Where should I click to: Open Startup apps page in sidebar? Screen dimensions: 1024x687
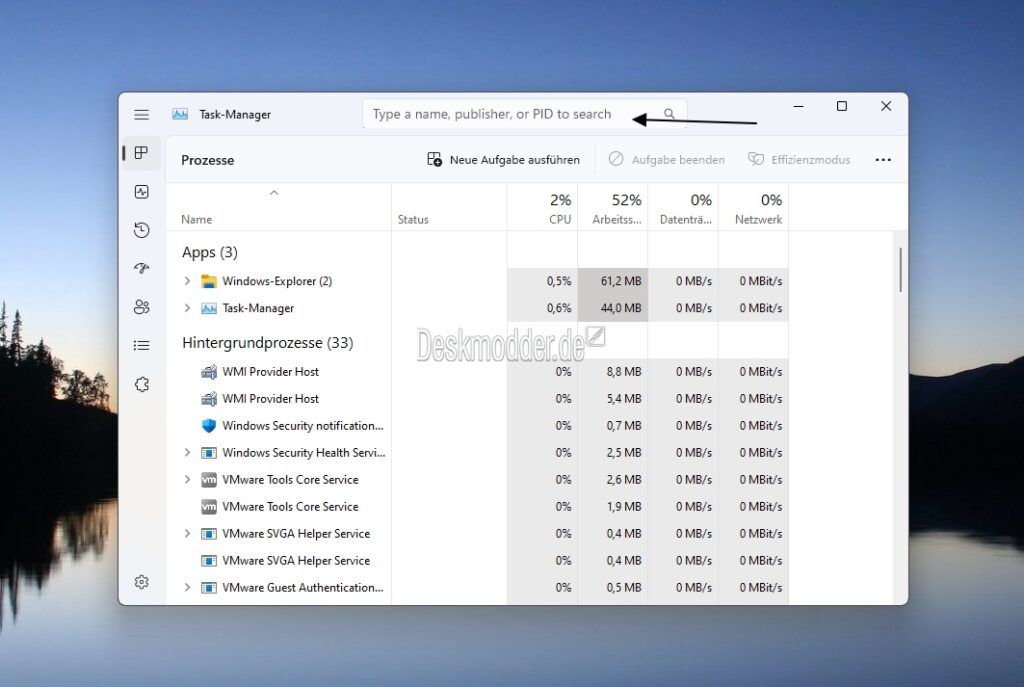[x=142, y=268]
